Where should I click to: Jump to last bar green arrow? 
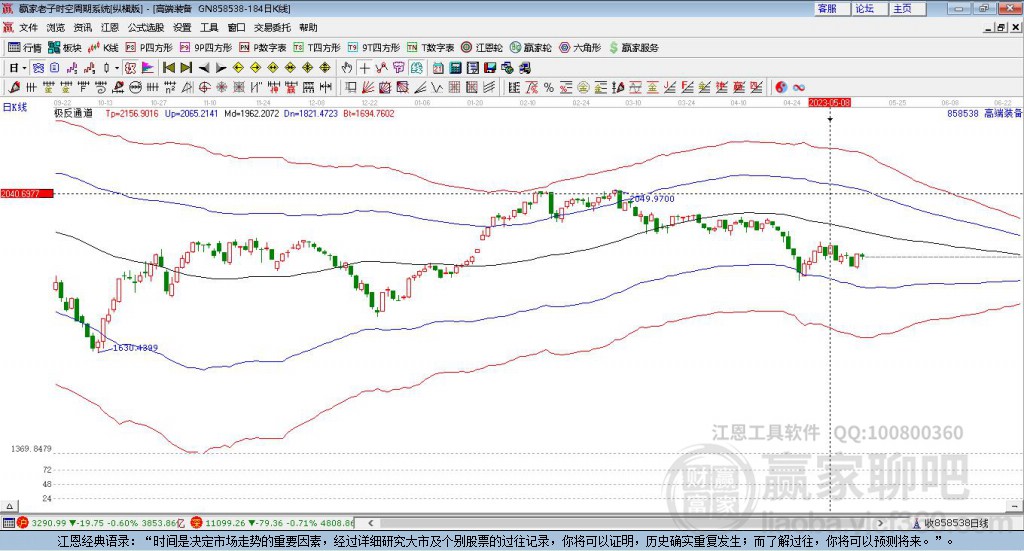point(186,68)
